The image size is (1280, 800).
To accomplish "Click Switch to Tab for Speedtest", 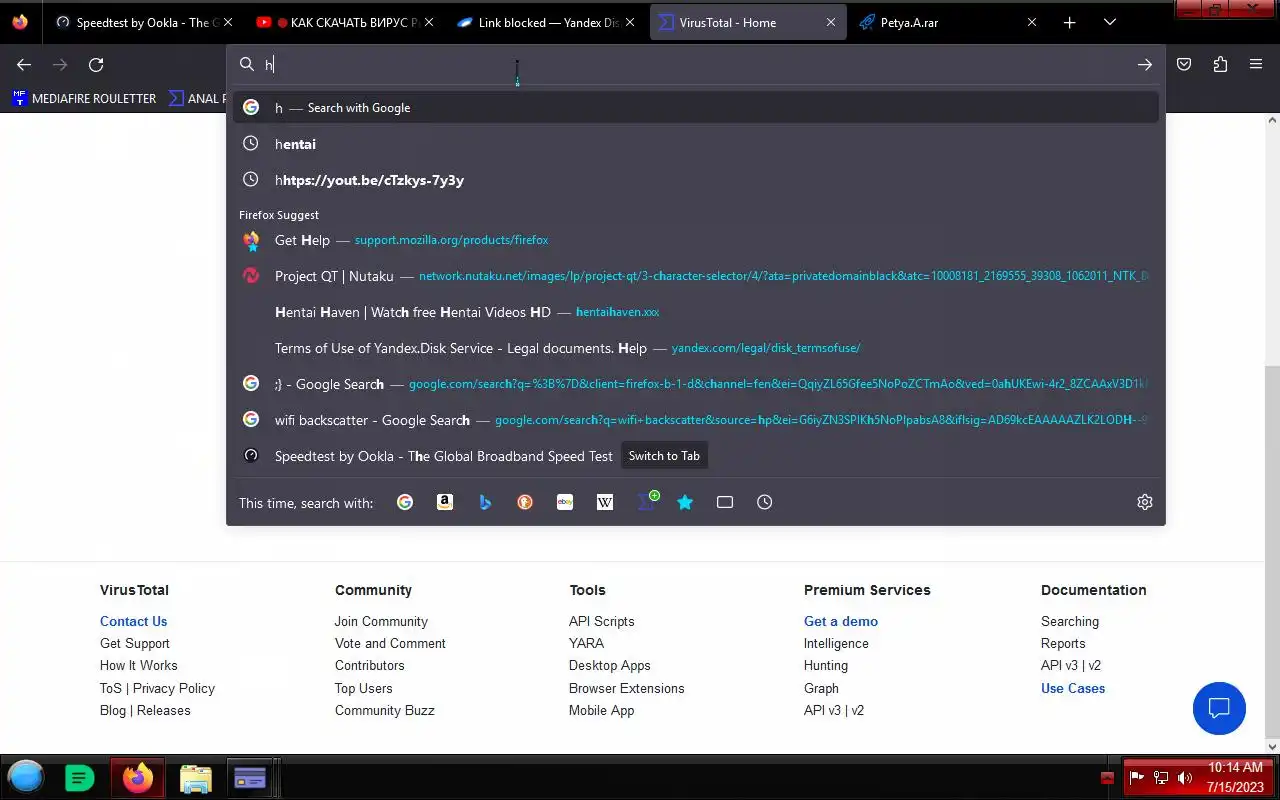I will (664, 456).
